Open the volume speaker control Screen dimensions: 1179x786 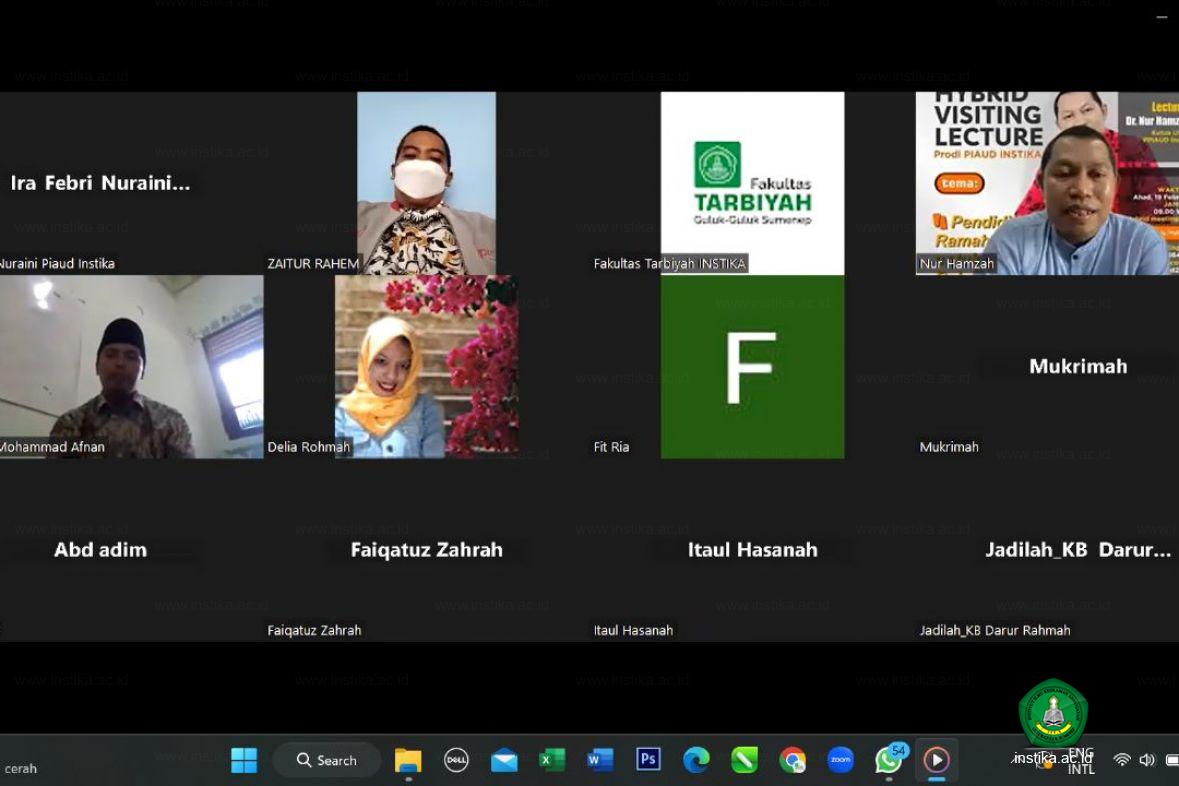coord(1147,760)
